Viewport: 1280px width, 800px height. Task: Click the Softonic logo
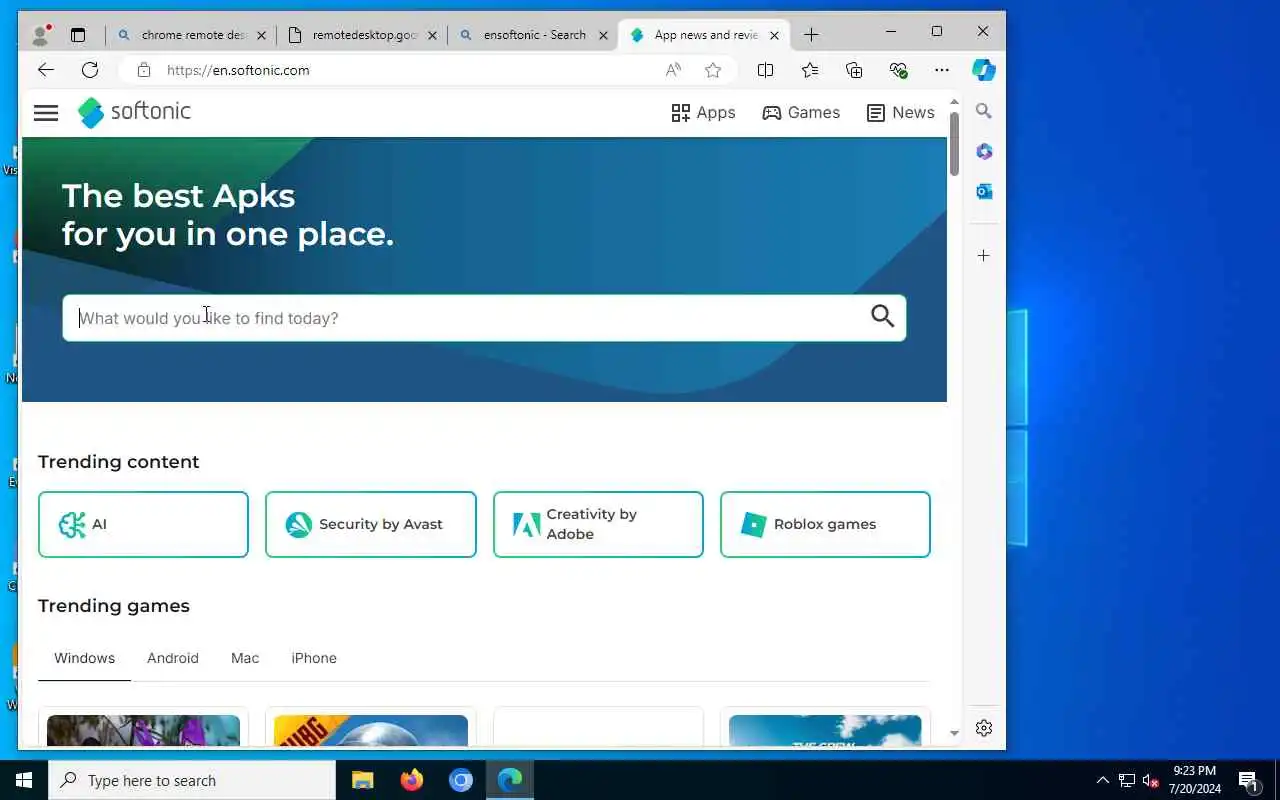click(134, 112)
